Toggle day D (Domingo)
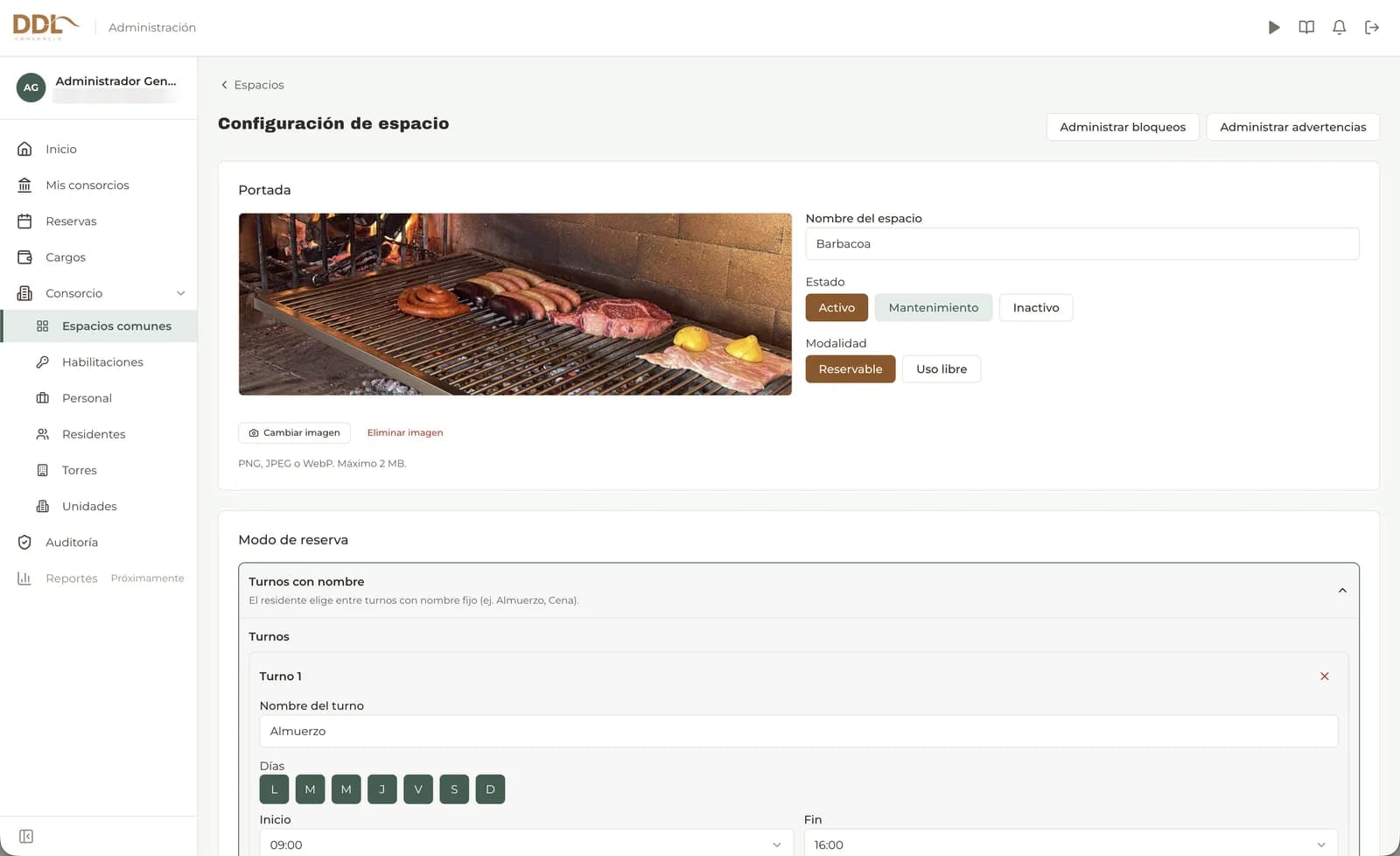Viewport: 1400px width, 856px height. click(490, 789)
